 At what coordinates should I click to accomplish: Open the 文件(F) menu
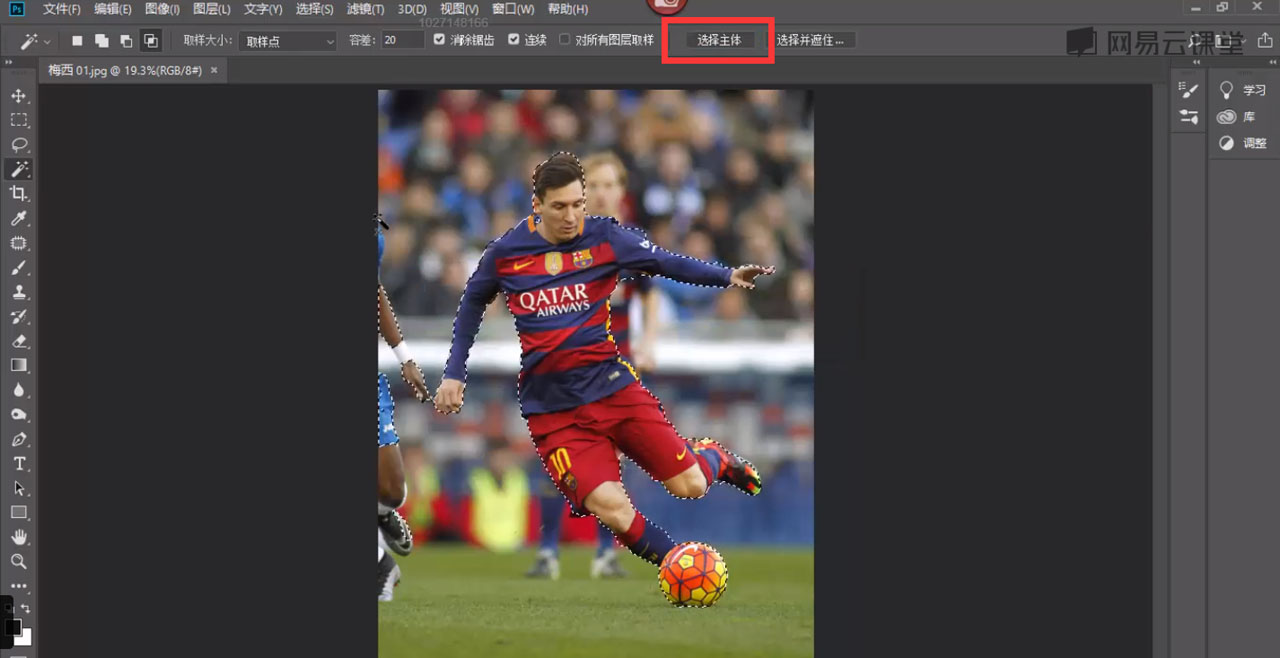(62, 9)
